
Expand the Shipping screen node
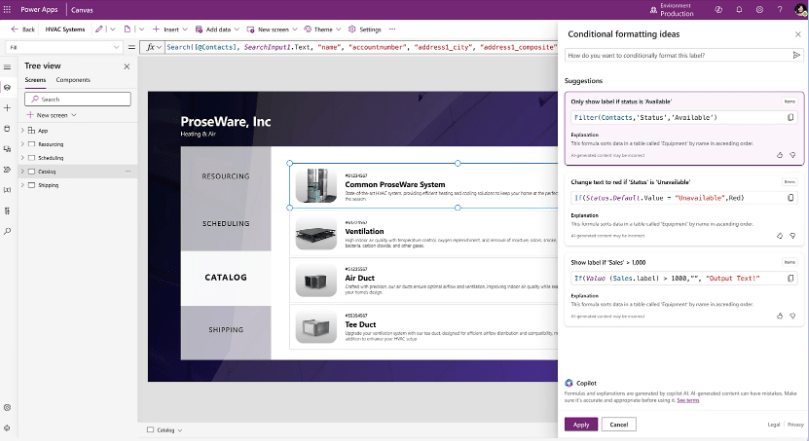[x=22, y=185]
